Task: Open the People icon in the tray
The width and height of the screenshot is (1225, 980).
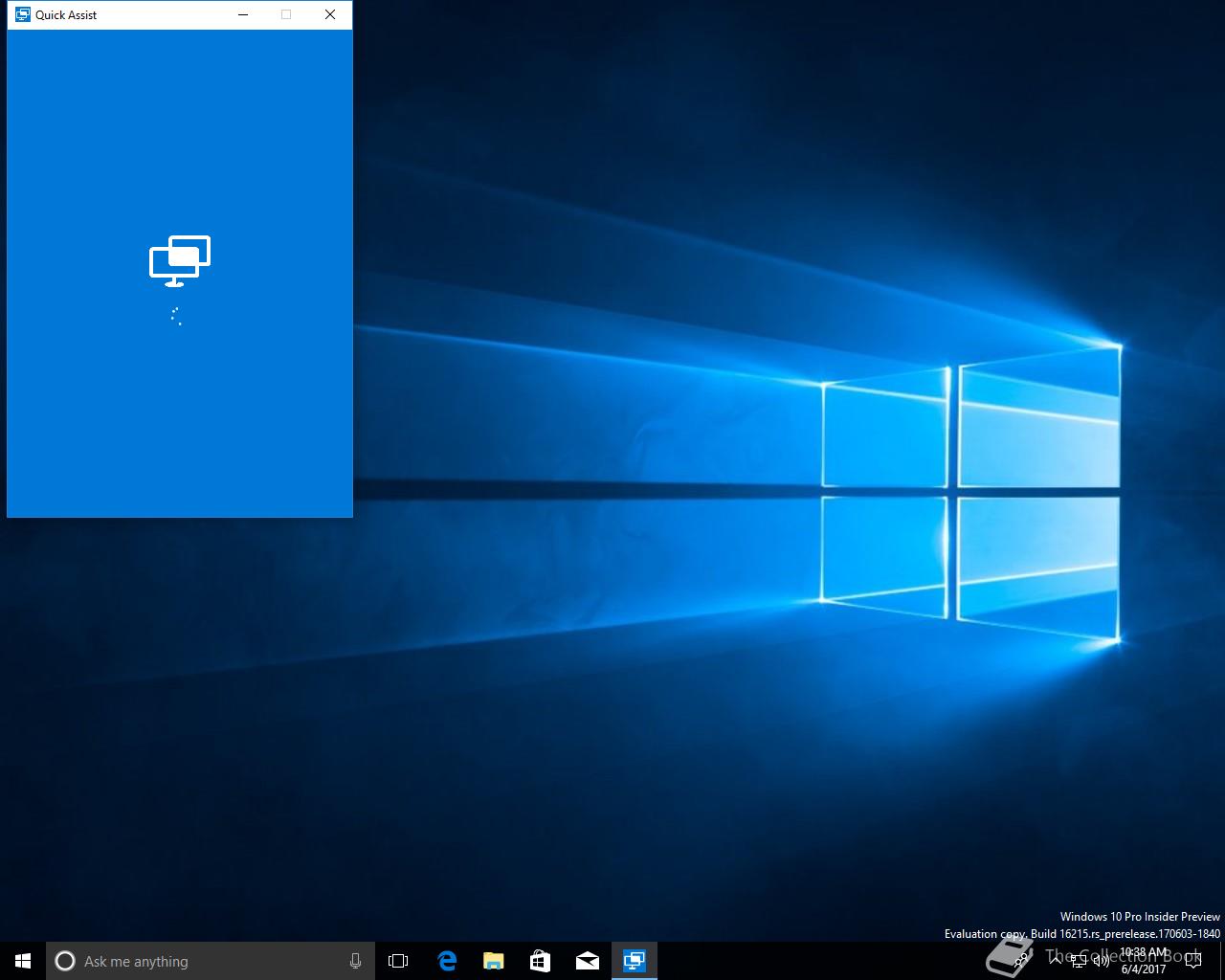Action: 1020,961
